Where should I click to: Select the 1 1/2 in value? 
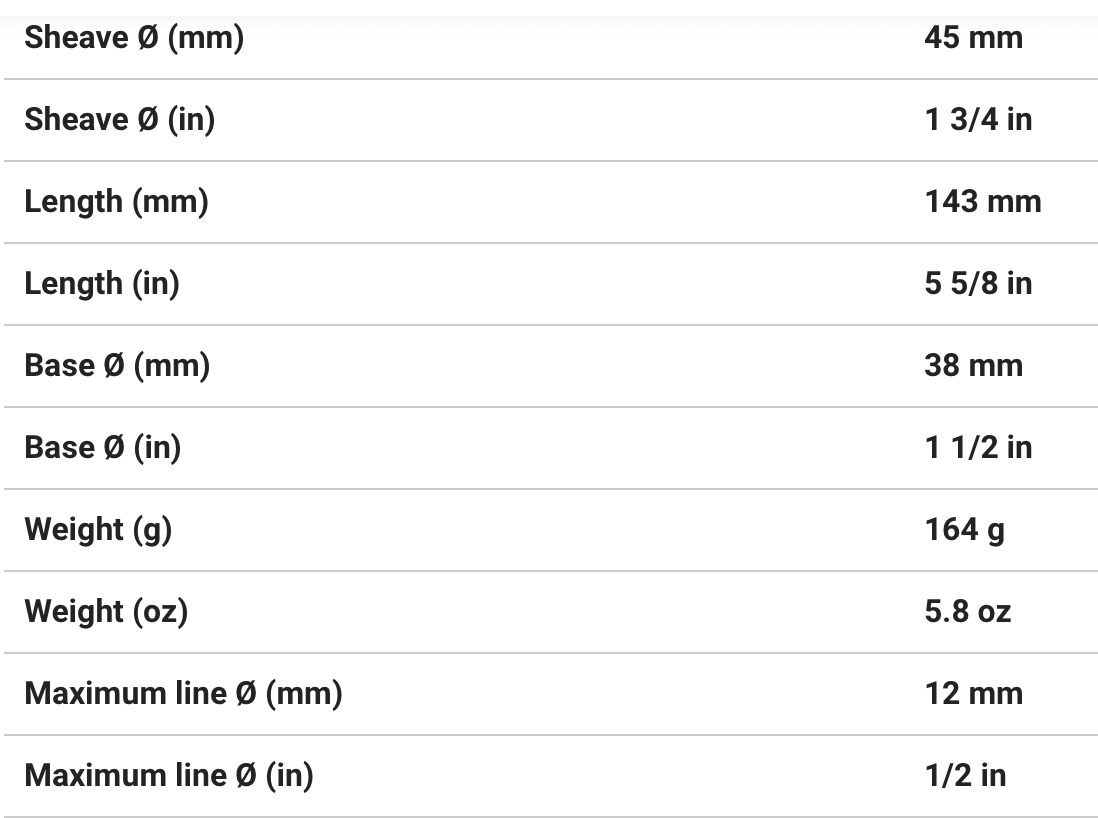click(x=978, y=448)
